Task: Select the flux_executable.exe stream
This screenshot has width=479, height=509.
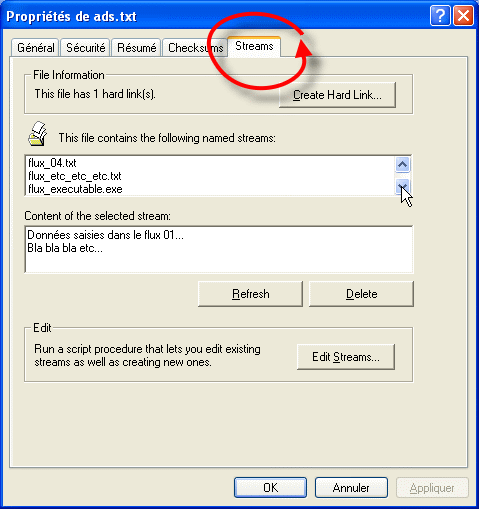Action: click(x=75, y=189)
